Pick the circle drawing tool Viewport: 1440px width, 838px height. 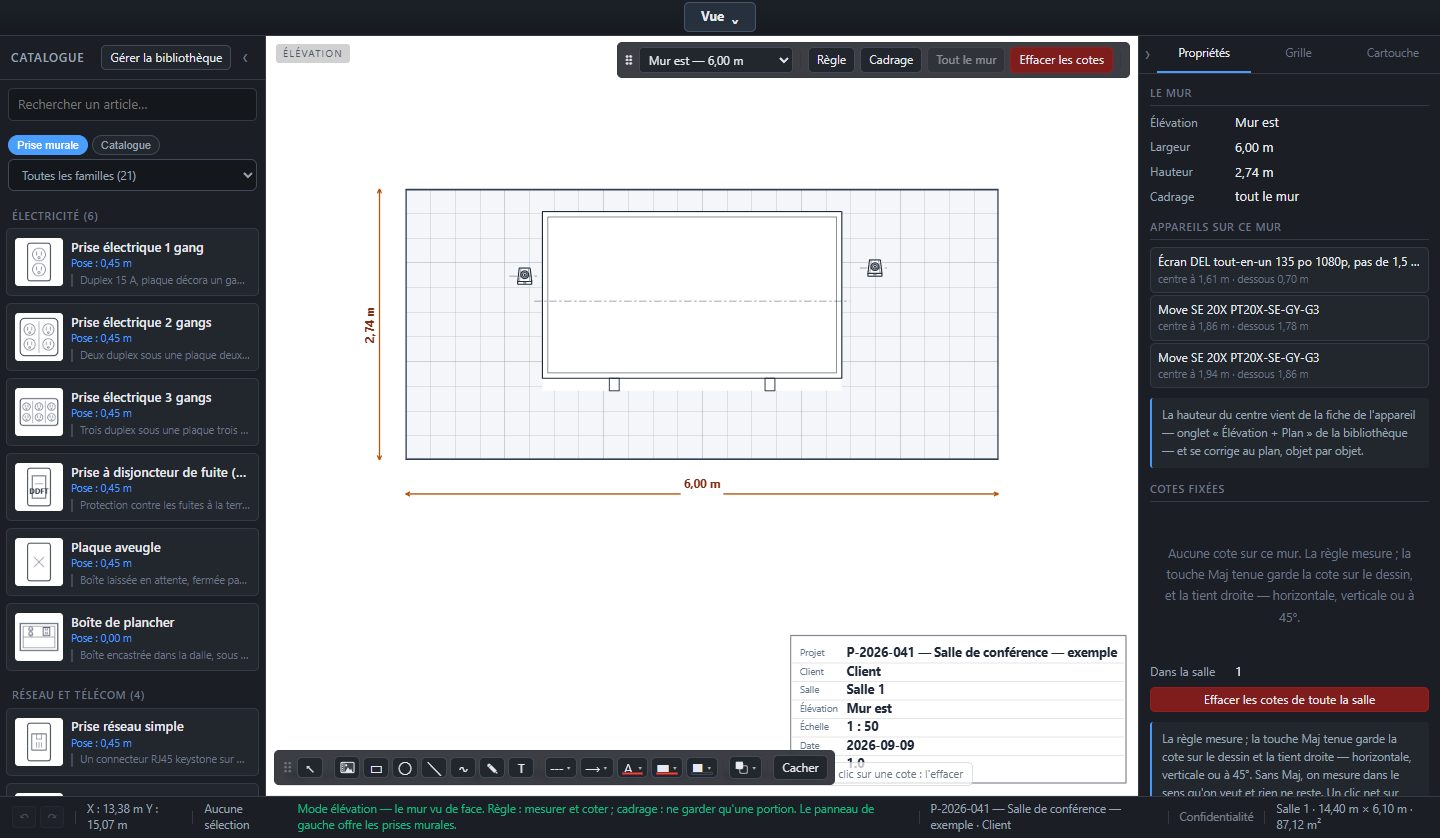(405, 768)
